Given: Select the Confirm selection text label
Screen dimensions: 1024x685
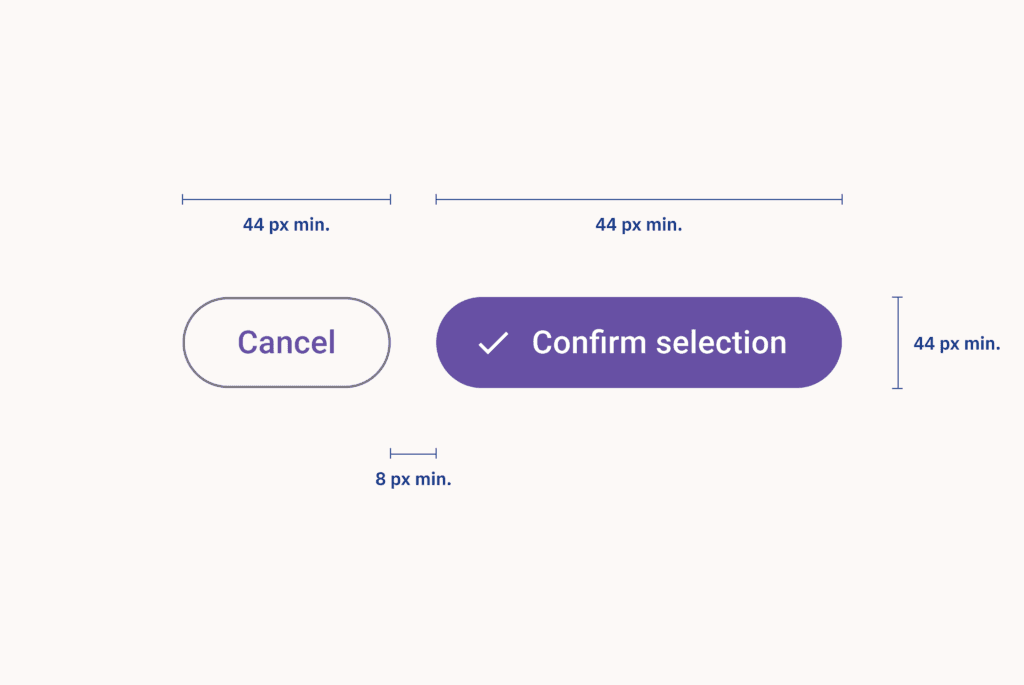Looking at the screenshot, I should pos(660,342).
